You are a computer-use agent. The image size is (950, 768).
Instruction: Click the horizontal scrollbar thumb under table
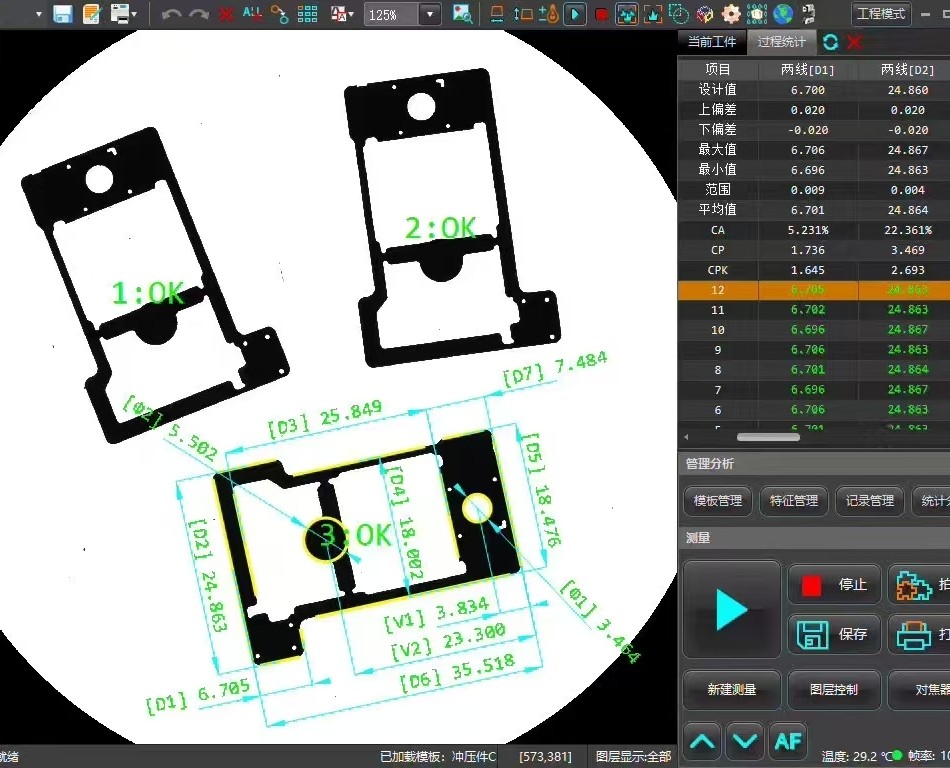pos(768,437)
